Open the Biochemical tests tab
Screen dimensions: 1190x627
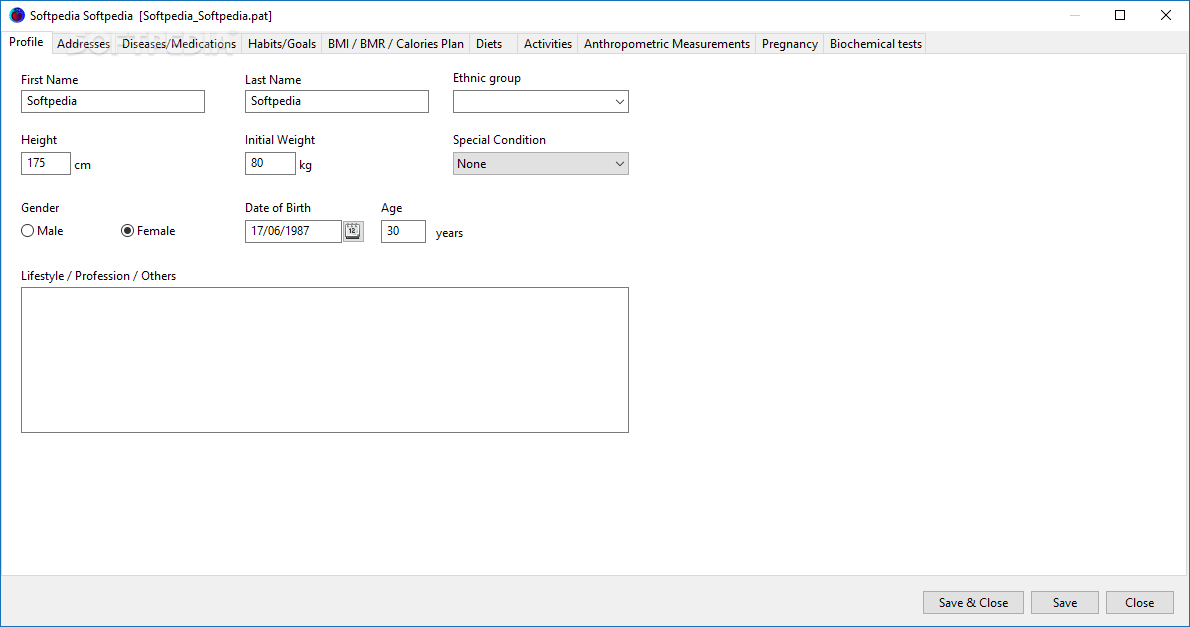tap(875, 44)
